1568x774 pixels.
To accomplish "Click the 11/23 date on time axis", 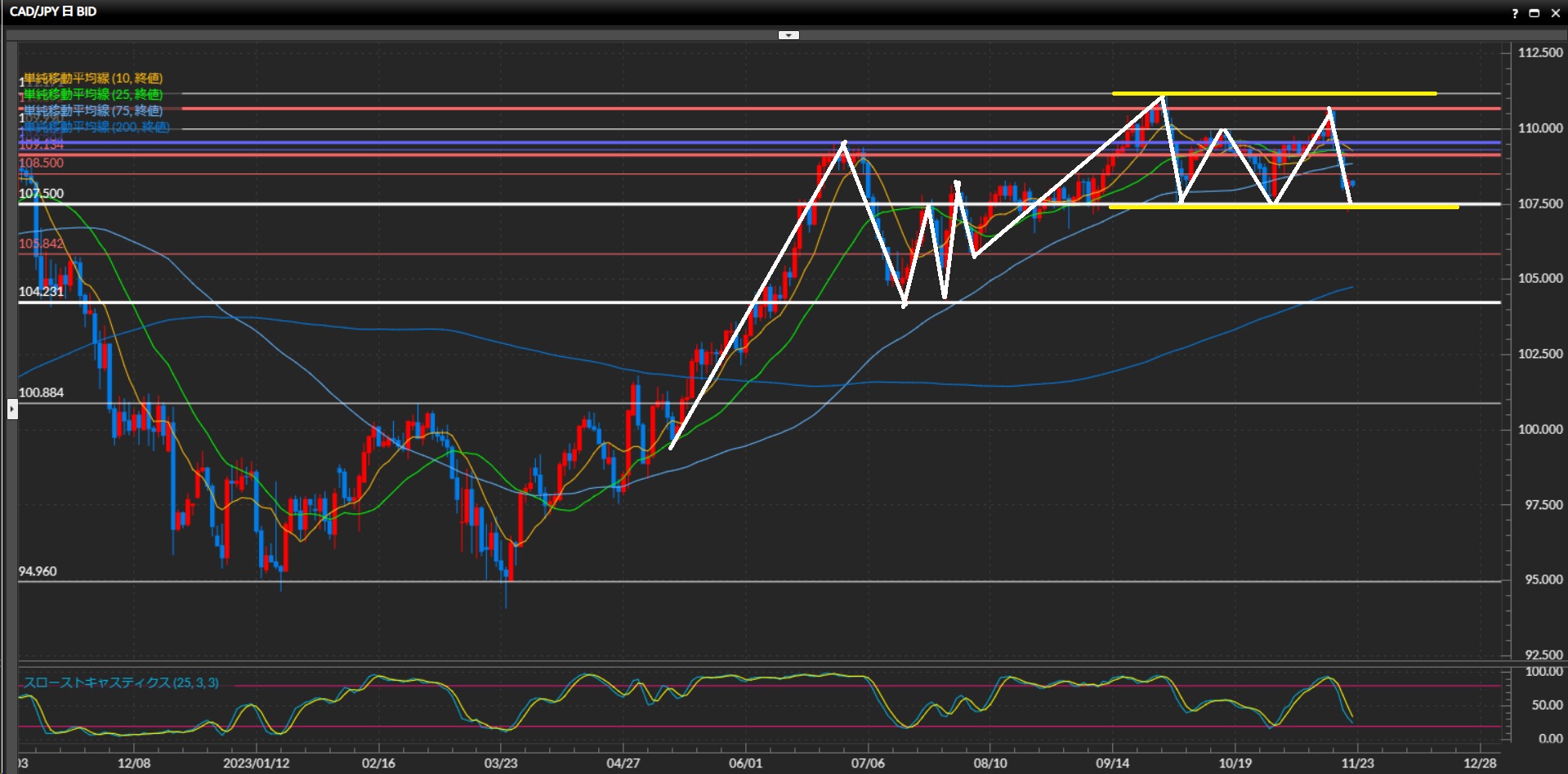I will (1357, 763).
